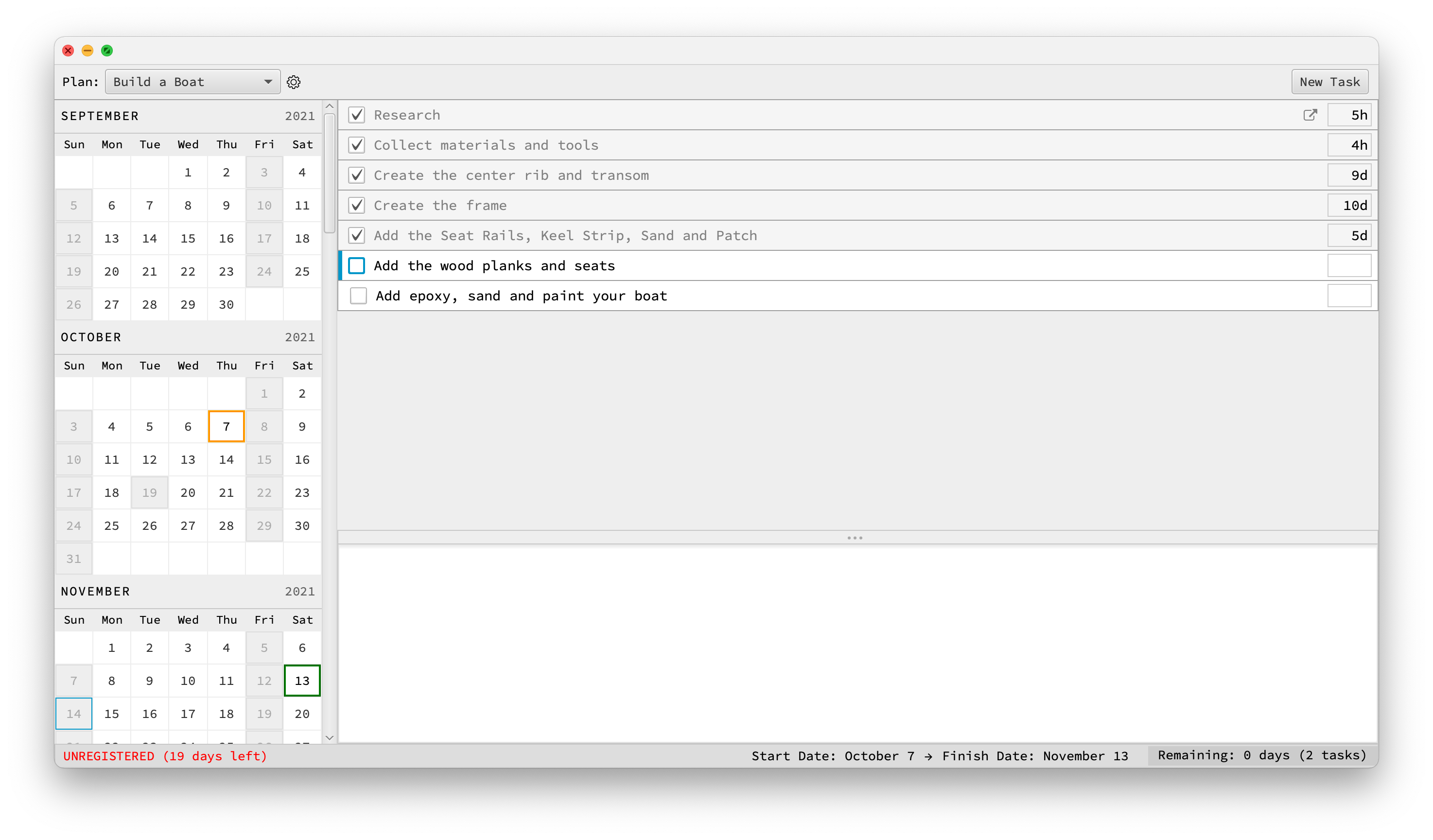1433x840 pixels.
Task: Open the plan settings gear icon
Action: pyautogui.click(x=294, y=82)
